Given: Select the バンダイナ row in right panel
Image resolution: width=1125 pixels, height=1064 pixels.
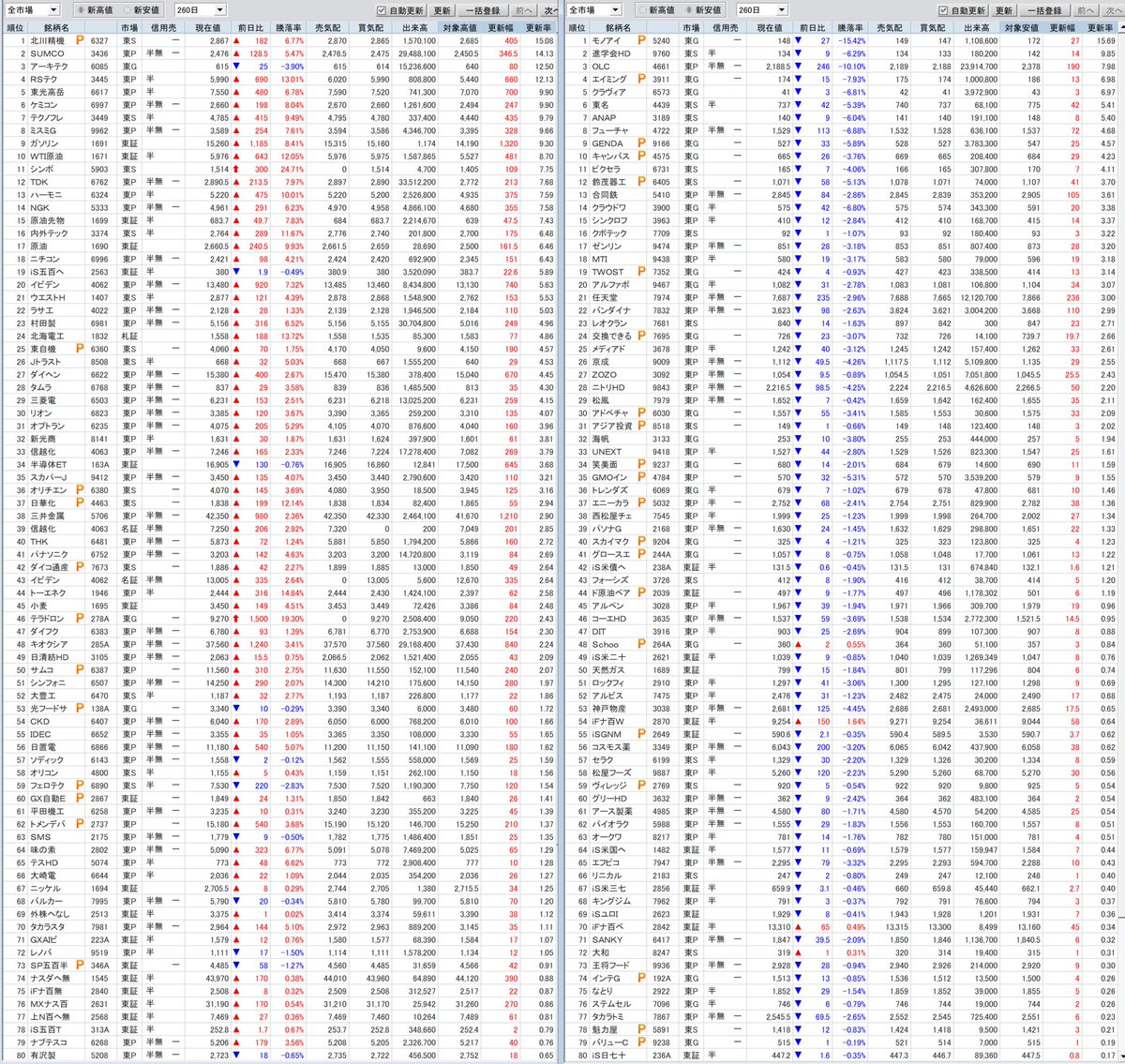Looking at the screenshot, I should (841, 310).
